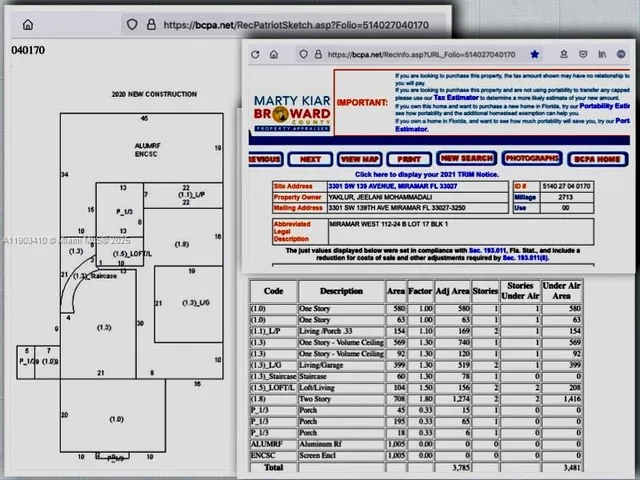Open the VIEW MAP page
Viewport: 640px width, 480px height.
pyautogui.click(x=359, y=159)
